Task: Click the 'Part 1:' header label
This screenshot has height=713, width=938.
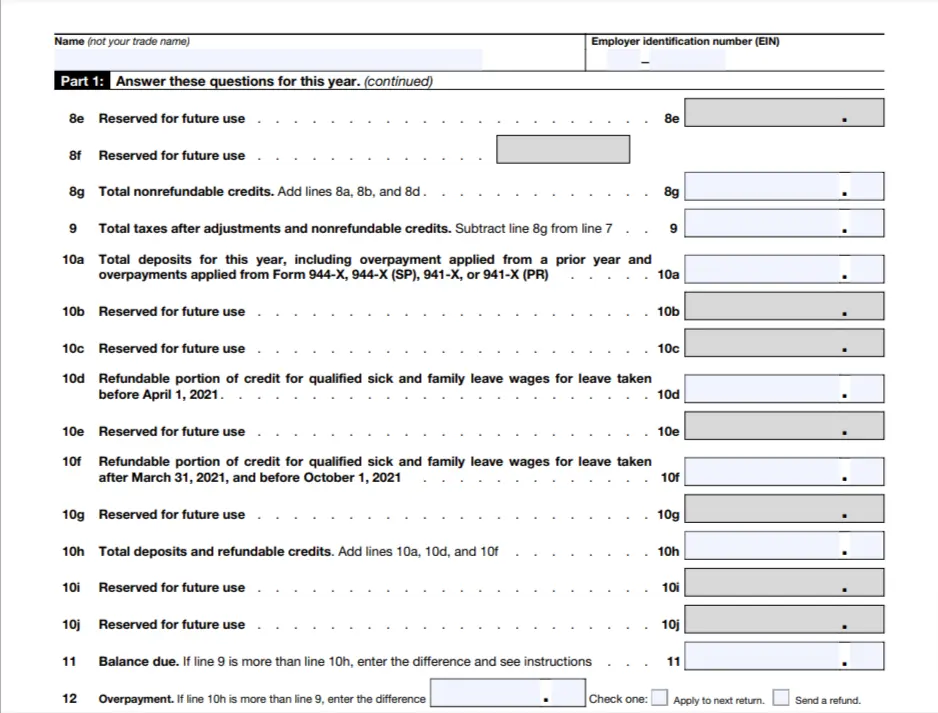Action: pyautogui.click(x=82, y=81)
